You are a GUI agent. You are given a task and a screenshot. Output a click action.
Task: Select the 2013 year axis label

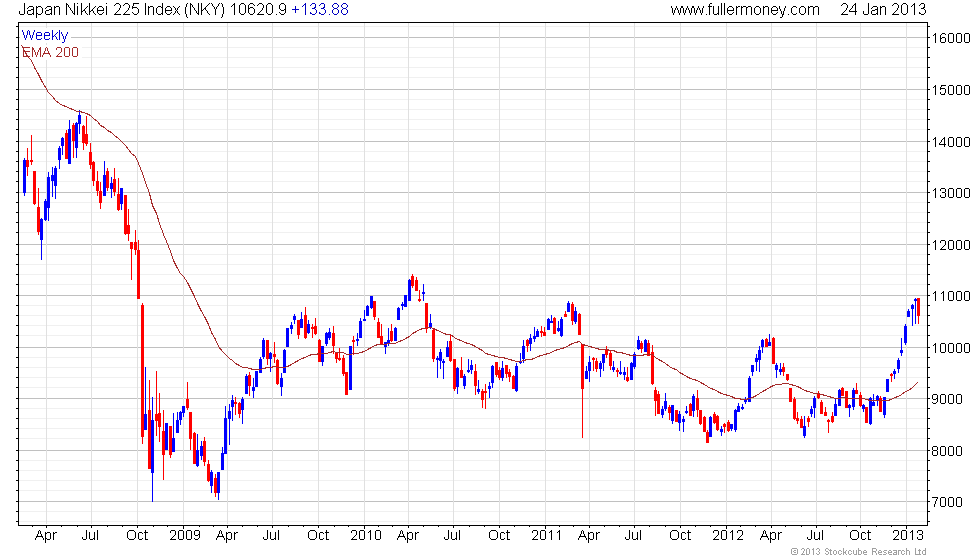908,536
